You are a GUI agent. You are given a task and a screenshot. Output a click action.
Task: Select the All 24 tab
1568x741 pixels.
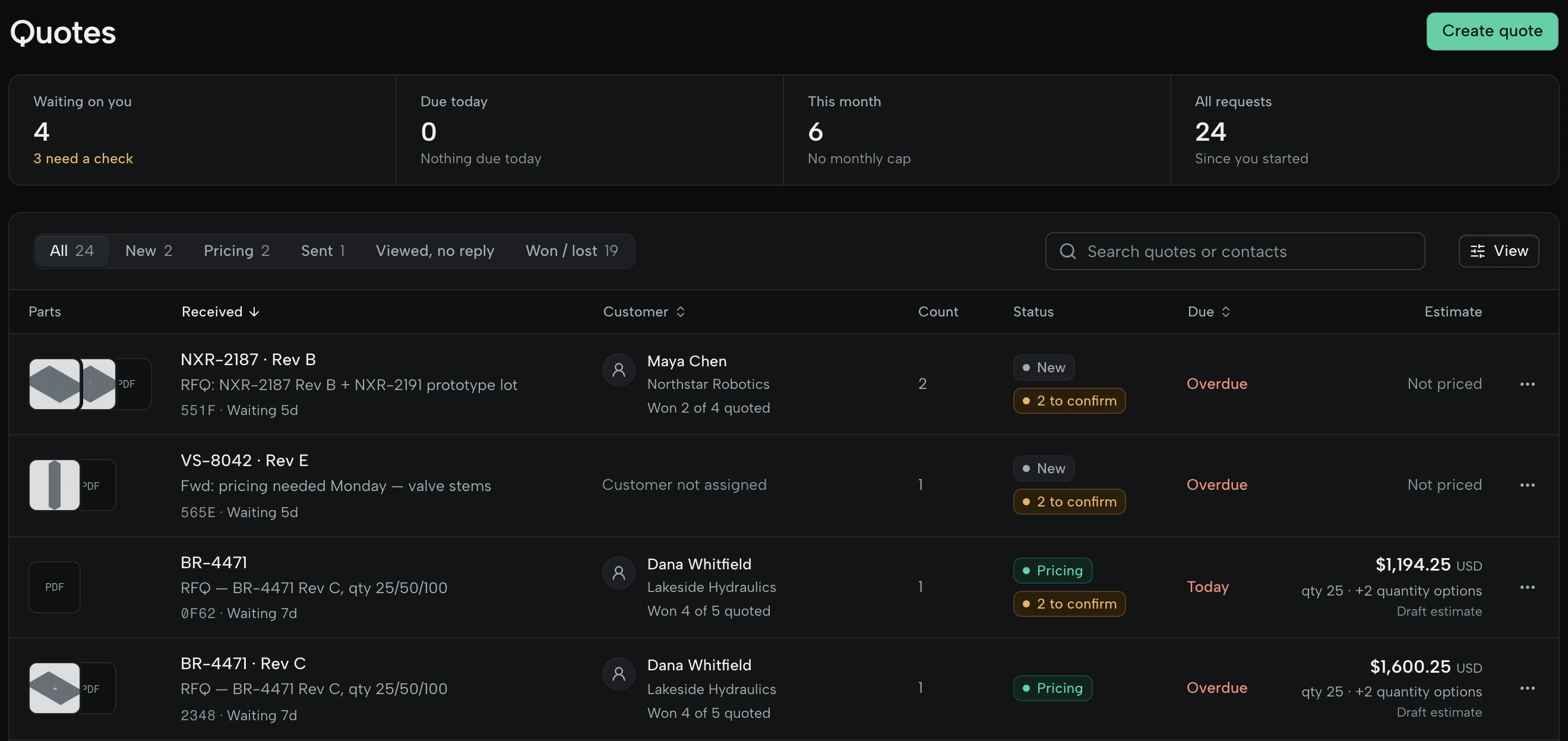tap(72, 251)
